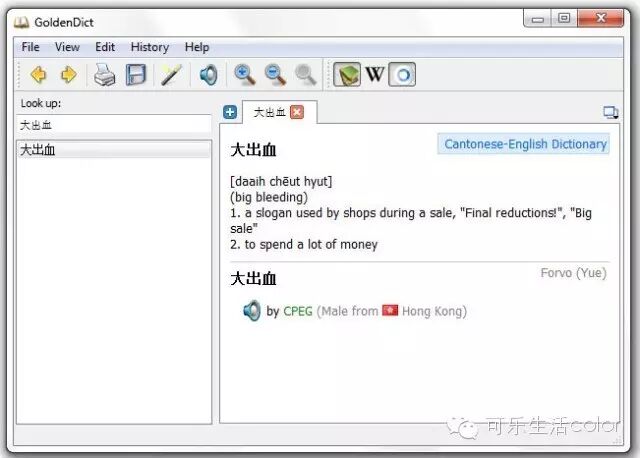Maximize the GoldenDict window
Screen dimensions: 640x458
coord(564,18)
